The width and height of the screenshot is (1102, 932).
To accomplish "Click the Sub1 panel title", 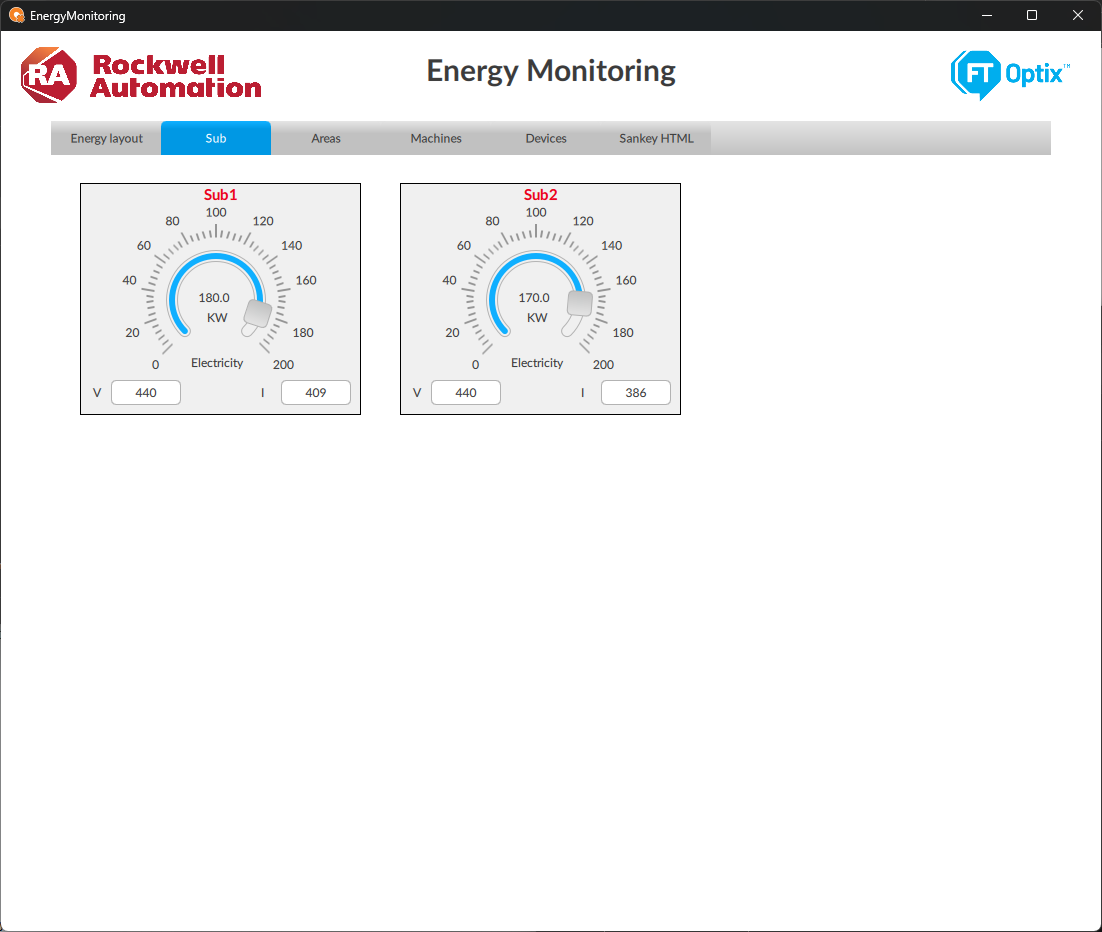I will (x=220, y=195).
